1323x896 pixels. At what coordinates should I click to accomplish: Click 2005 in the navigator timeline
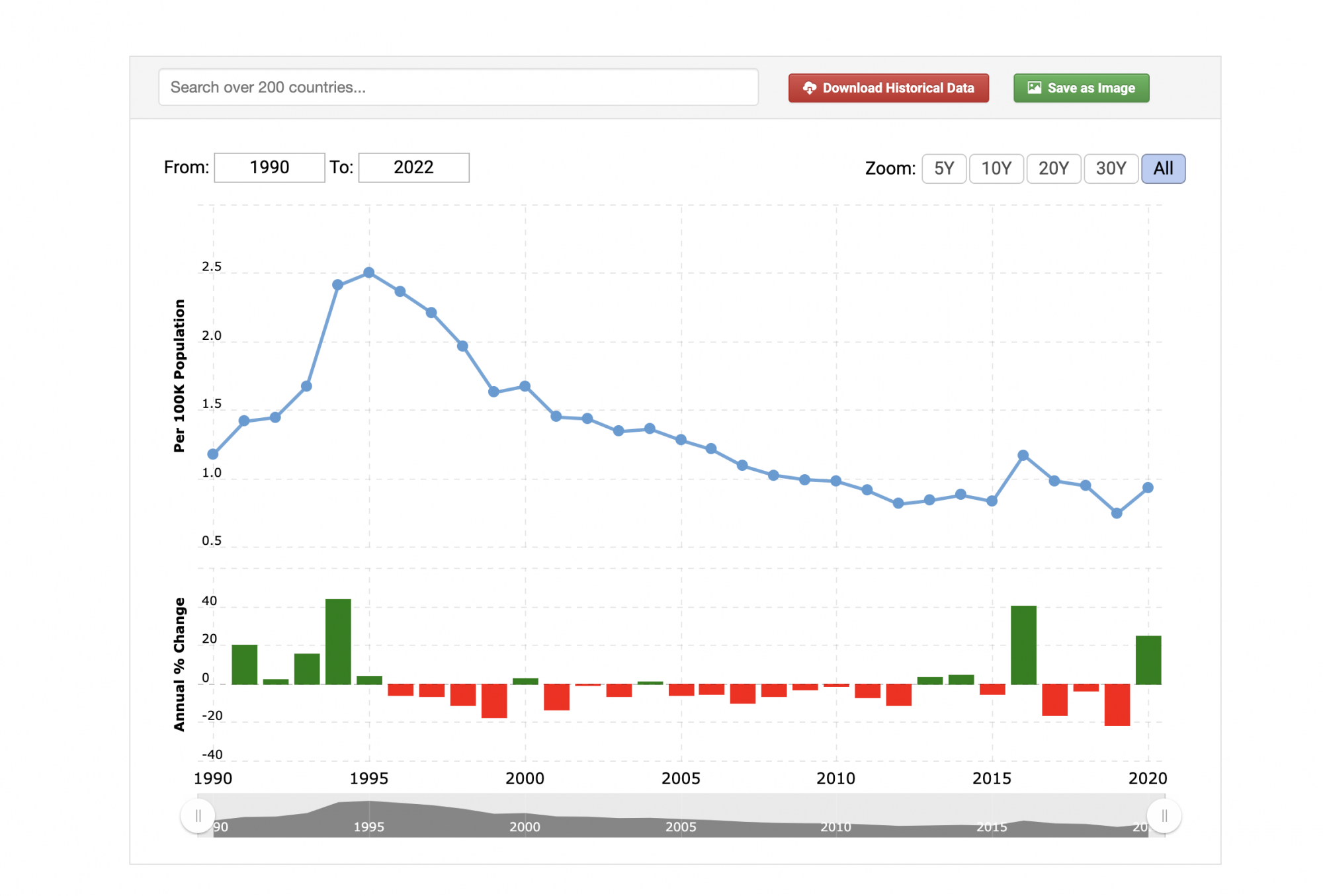pyautogui.click(x=681, y=827)
